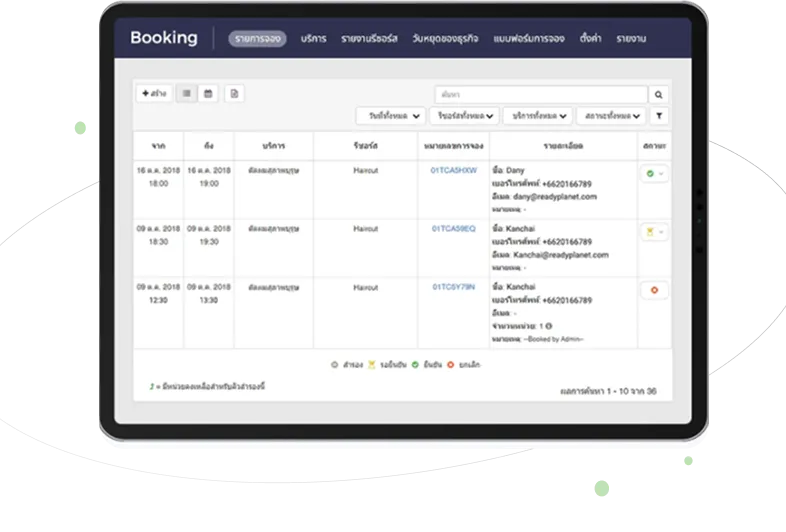Click the export document icon
The width and height of the screenshot is (786, 532).
(234, 93)
